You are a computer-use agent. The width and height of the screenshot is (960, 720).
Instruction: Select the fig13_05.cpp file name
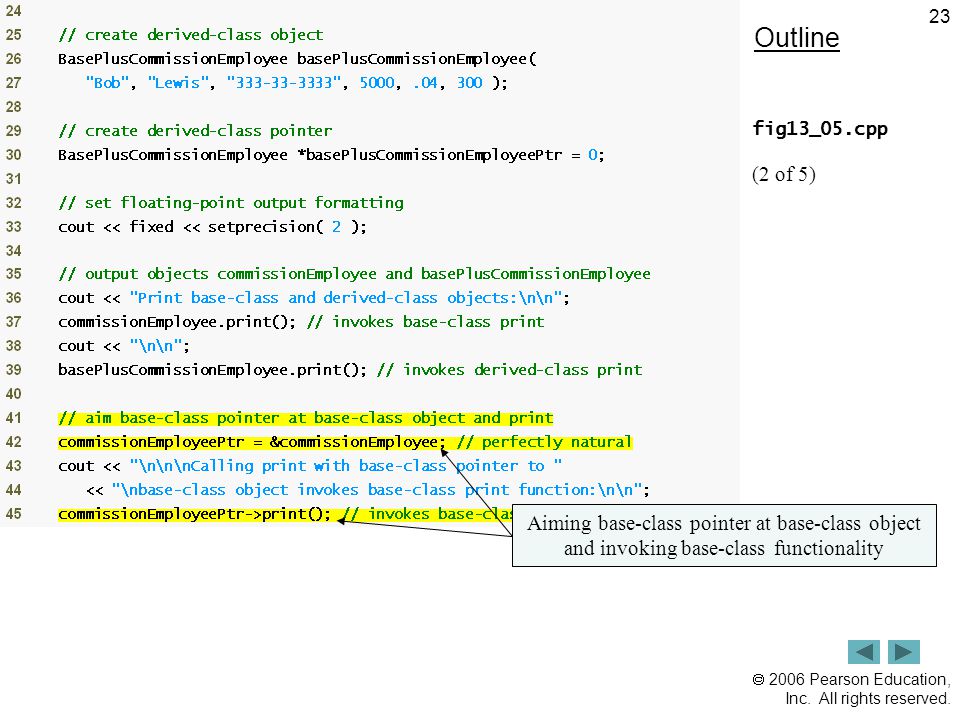[x=820, y=129]
